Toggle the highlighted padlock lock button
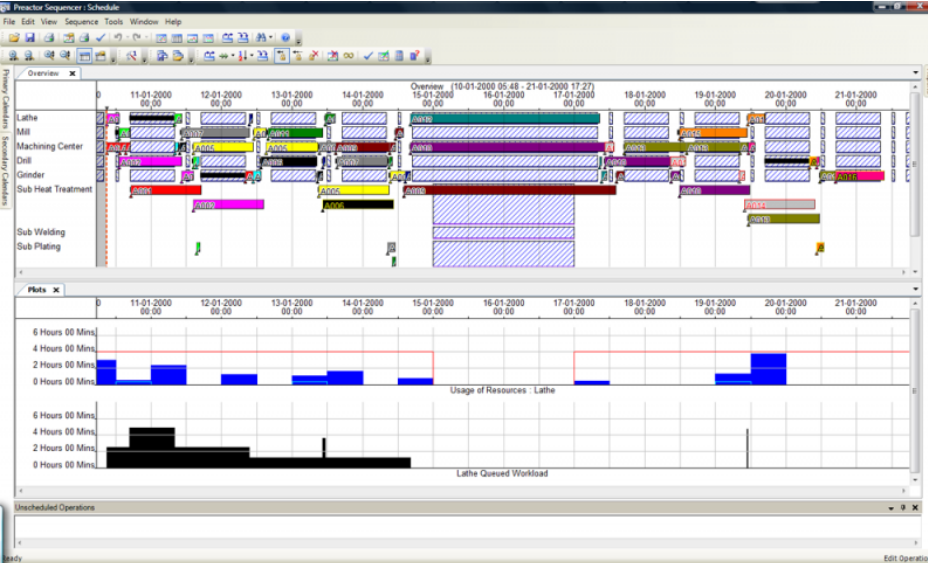The image size is (928, 563). (x=282, y=56)
